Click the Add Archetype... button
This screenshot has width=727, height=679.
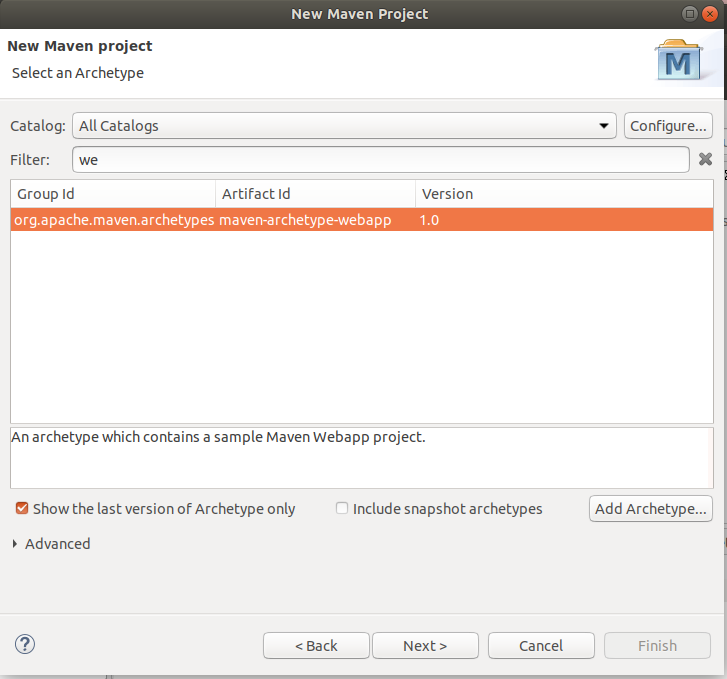(650, 509)
